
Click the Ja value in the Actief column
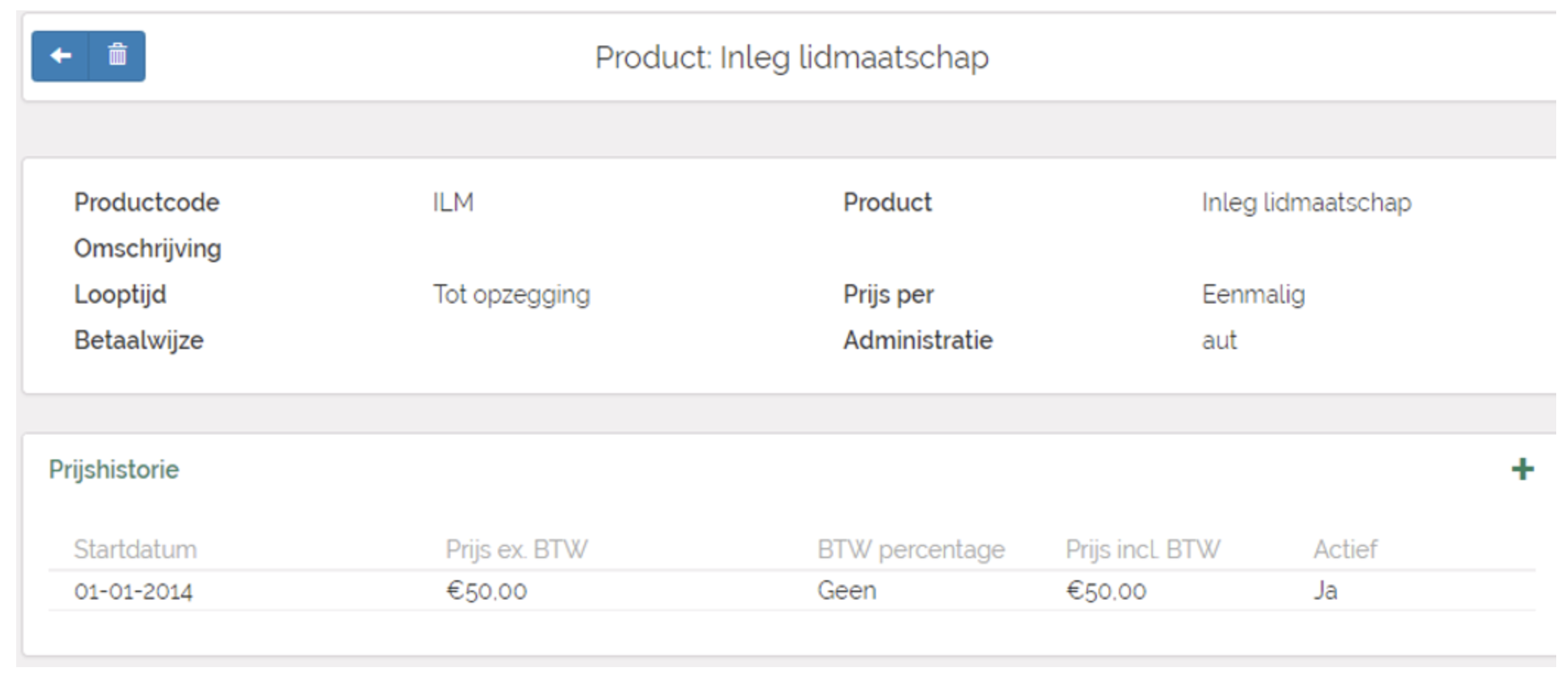pyautogui.click(x=1325, y=591)
